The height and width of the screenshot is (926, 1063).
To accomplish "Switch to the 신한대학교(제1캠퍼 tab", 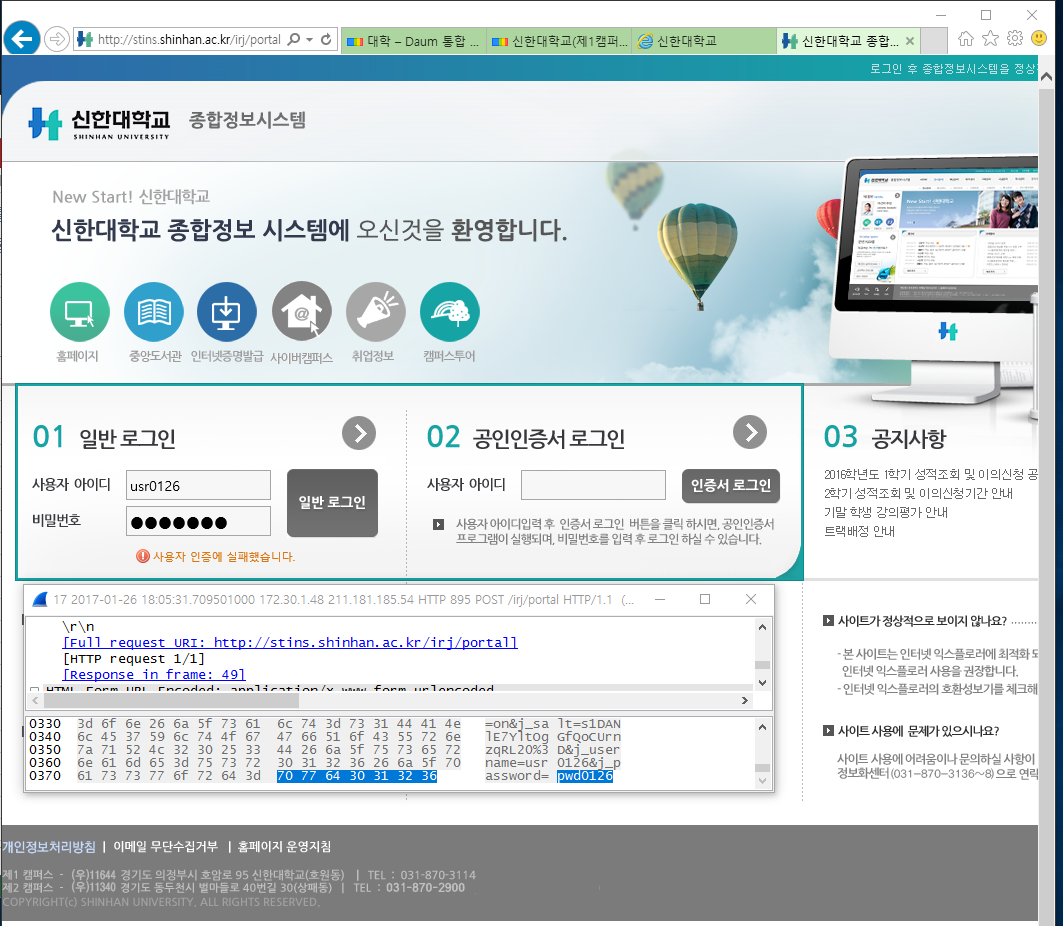I will click(559, 41).
